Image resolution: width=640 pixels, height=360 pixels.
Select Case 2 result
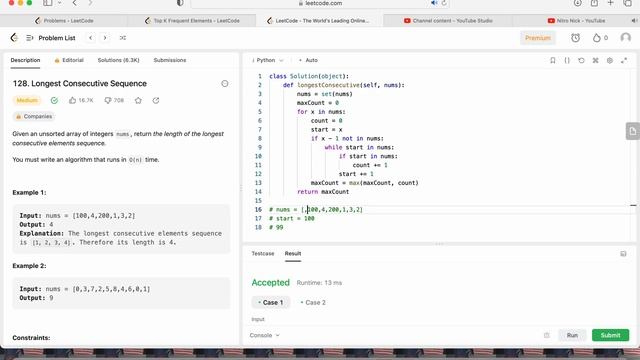(313, 302)
